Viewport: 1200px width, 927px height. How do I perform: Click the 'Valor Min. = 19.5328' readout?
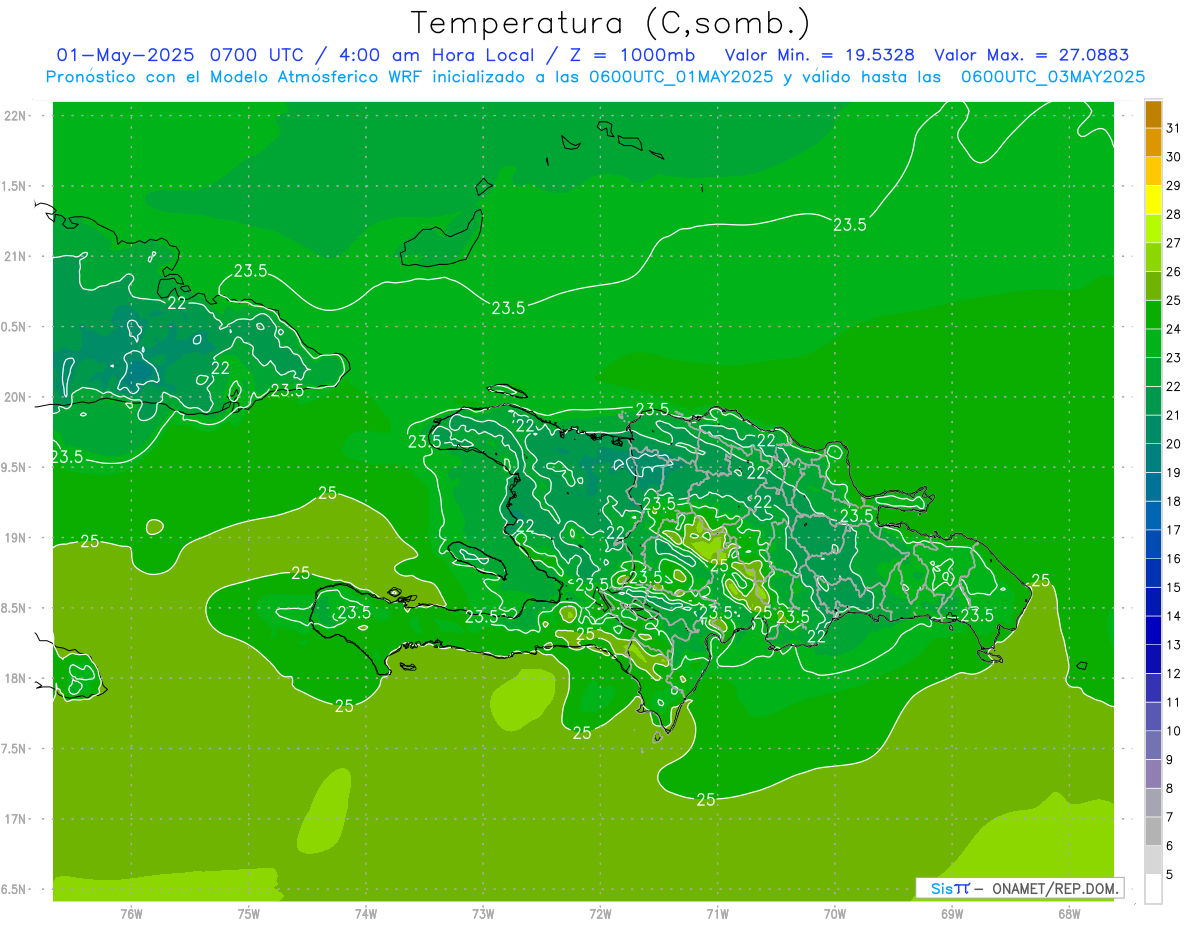(x=819, y=55)
